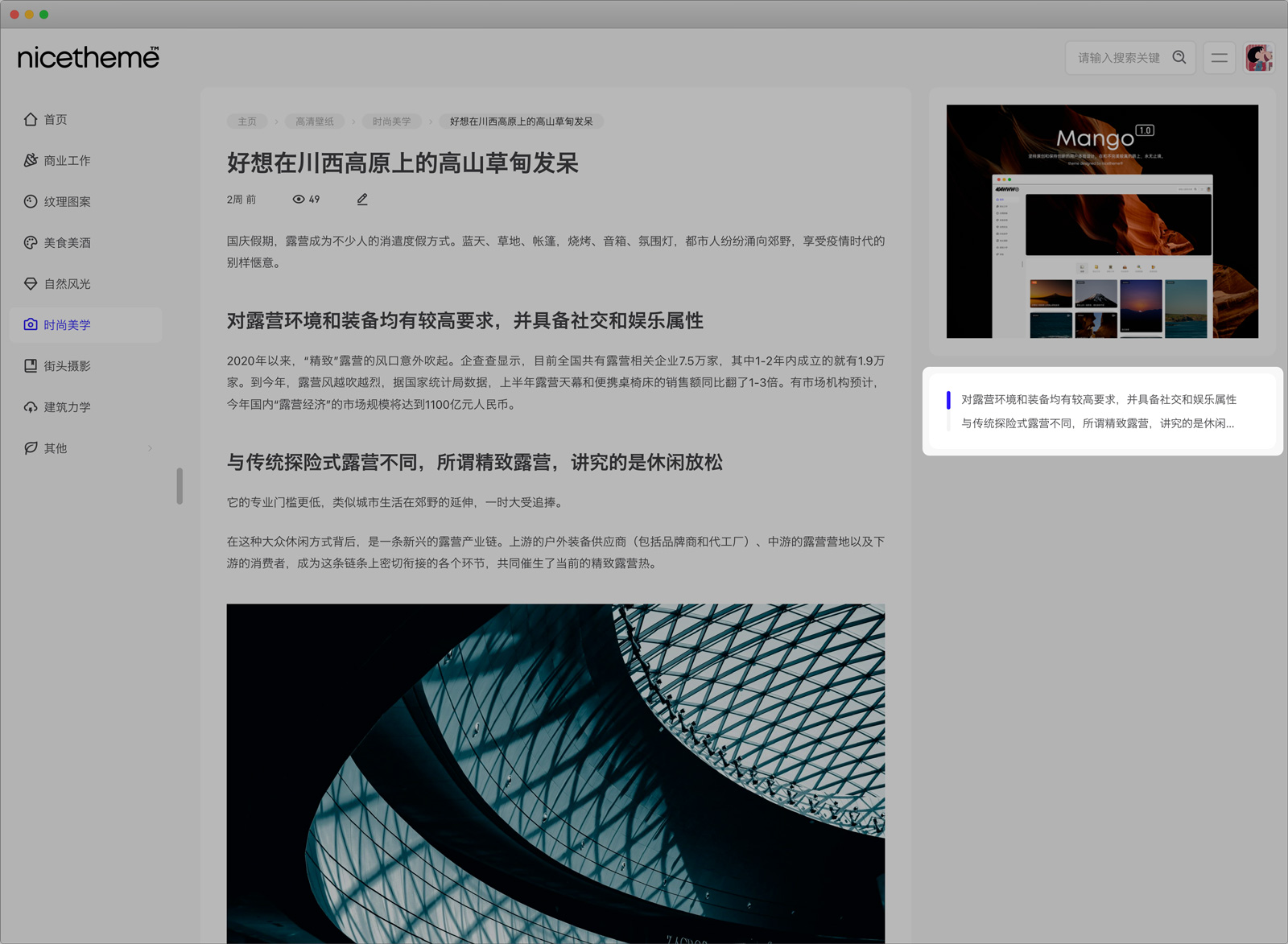This screenshot has height=944, width=1288.
Task: Open the user avatar profile
Action: coord(1259,58)
